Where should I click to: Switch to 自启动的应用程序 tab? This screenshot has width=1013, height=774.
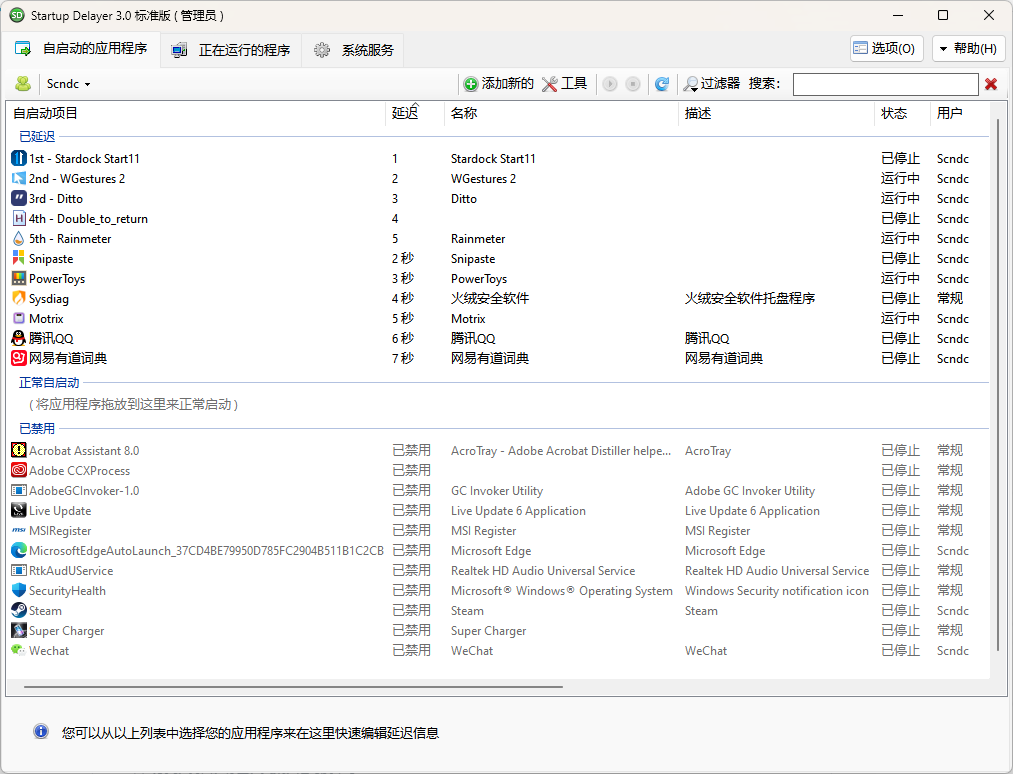pyautogui.click(x=81, y=49)
